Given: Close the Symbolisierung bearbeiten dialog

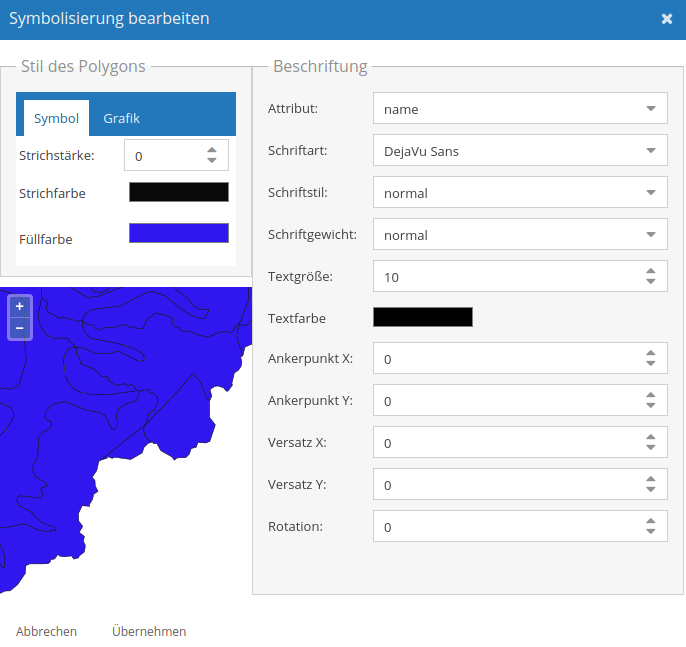Looking at the screenshot, I should point(666,19).
